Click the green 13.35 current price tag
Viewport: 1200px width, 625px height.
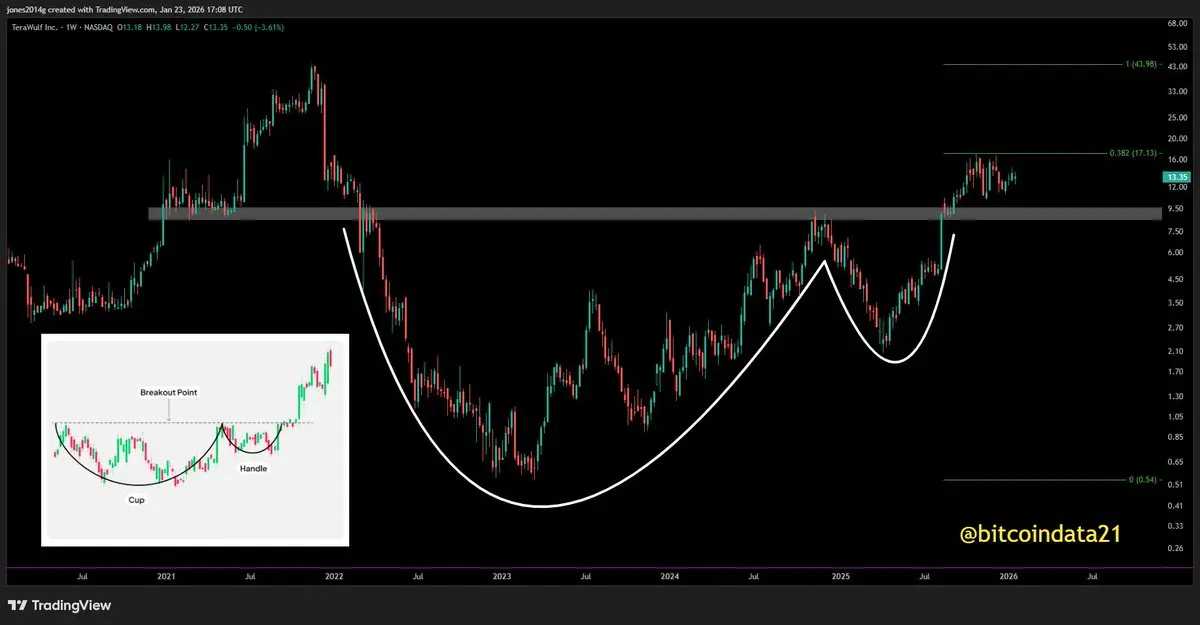pos(1176,177)
